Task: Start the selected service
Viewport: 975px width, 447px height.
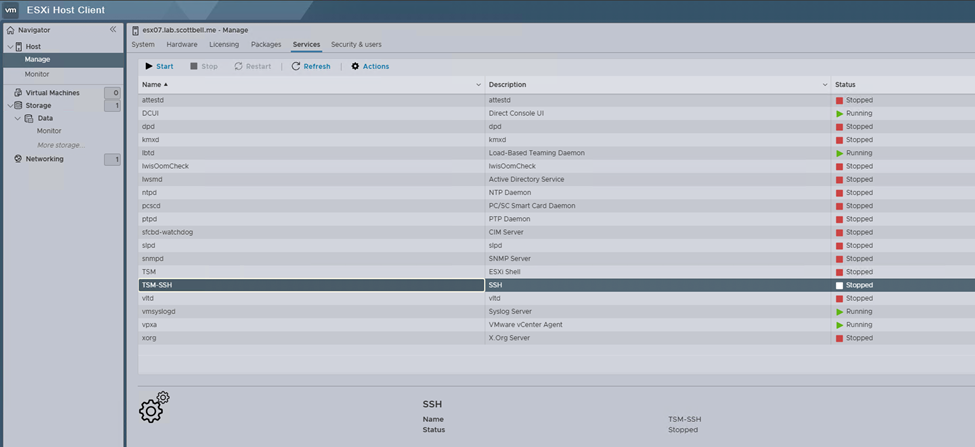Action: 159,67
